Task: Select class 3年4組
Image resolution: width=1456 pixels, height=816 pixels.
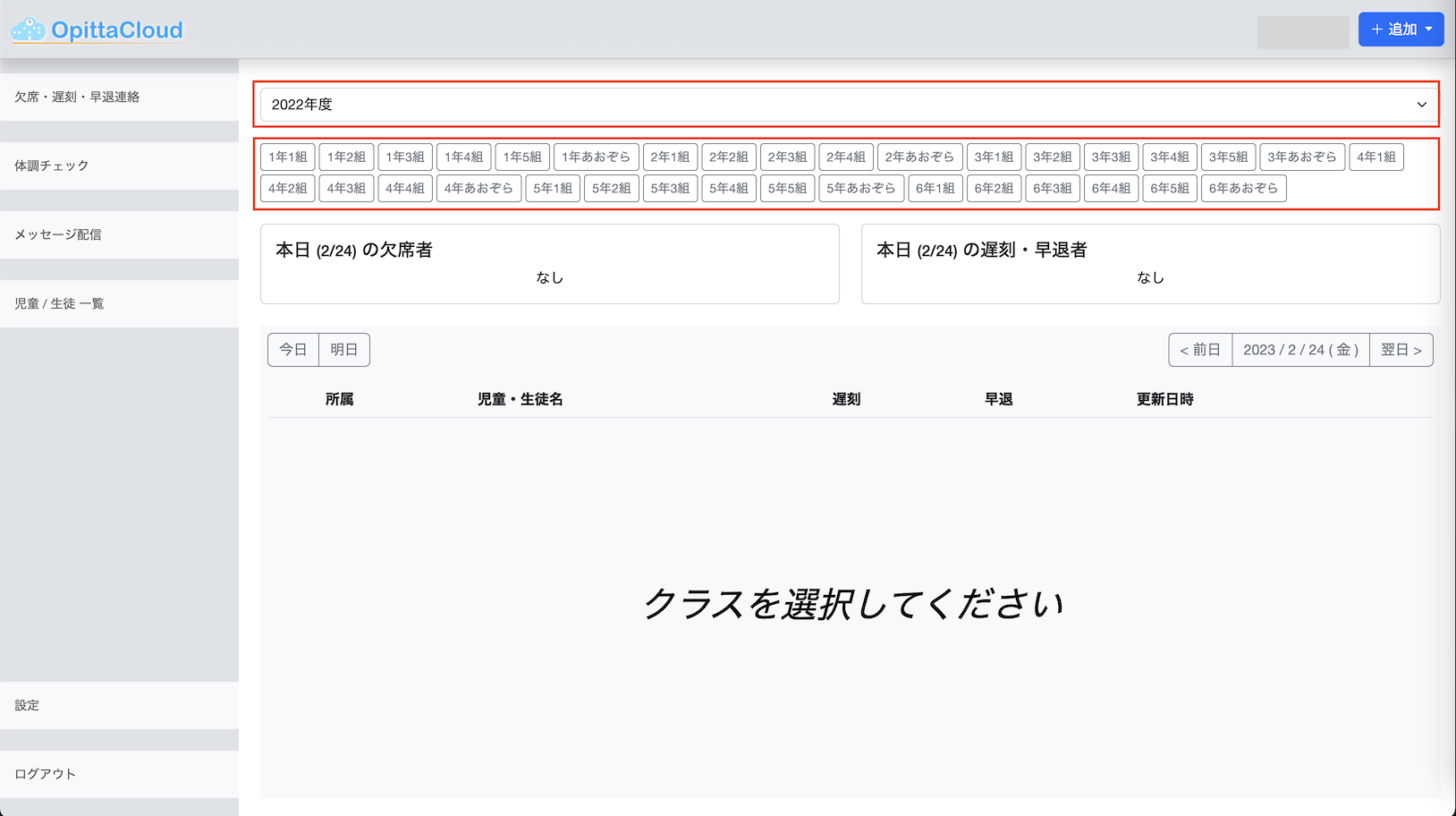Action: point(1170,157)
